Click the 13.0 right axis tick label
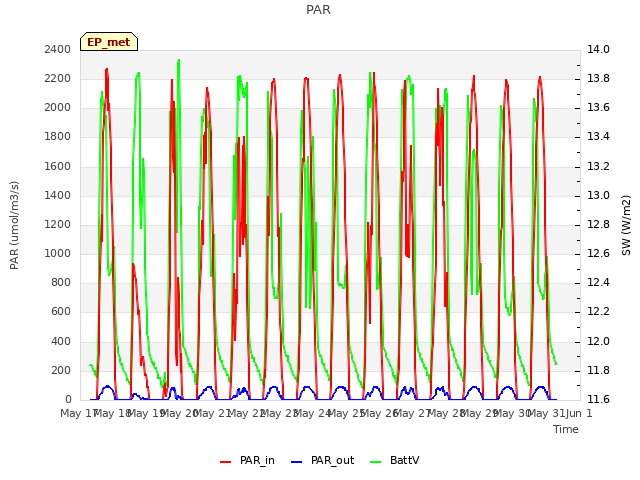Image resolution: width=640 pixels, height=480 pixels. pyautogui.click(x=598, y=195)
